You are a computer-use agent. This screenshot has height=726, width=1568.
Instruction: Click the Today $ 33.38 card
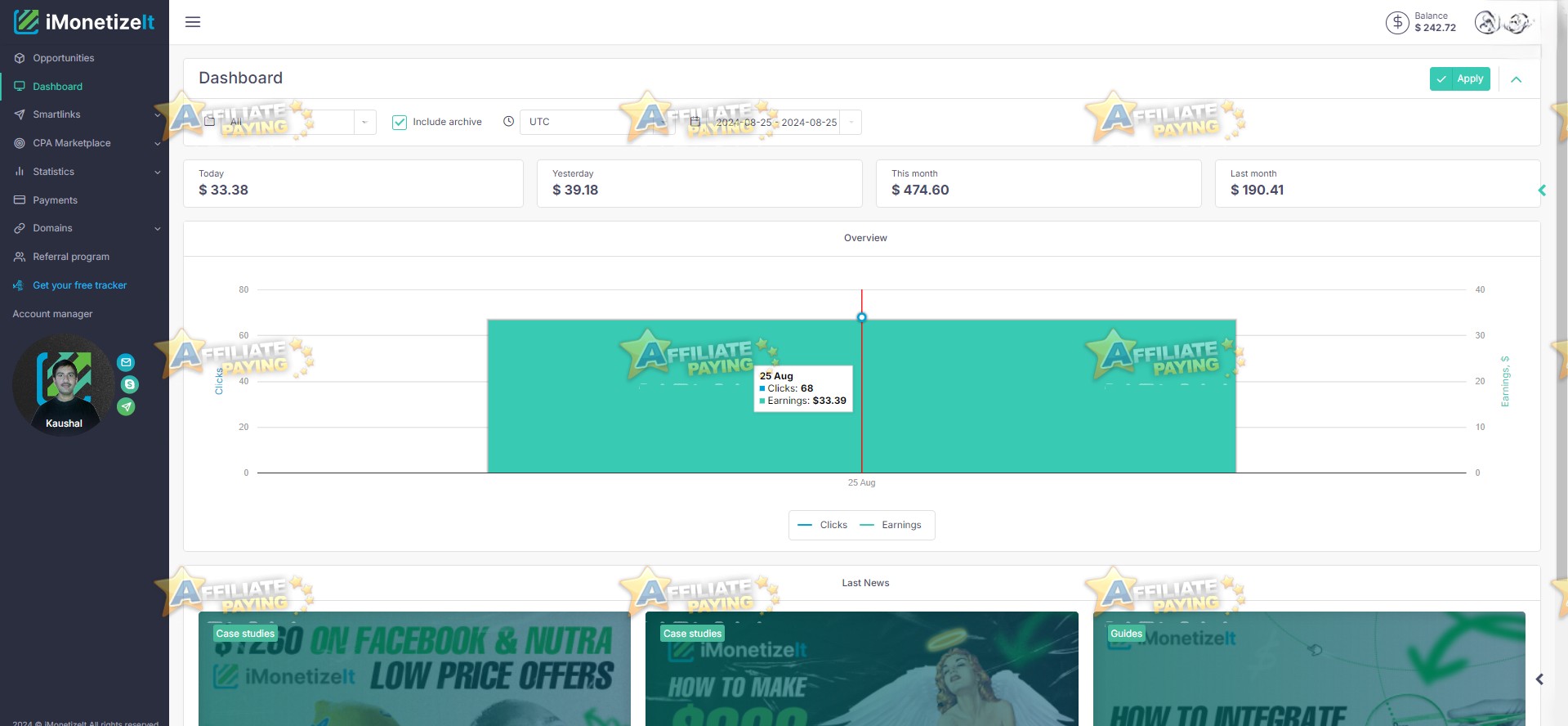tap(353, 183)
